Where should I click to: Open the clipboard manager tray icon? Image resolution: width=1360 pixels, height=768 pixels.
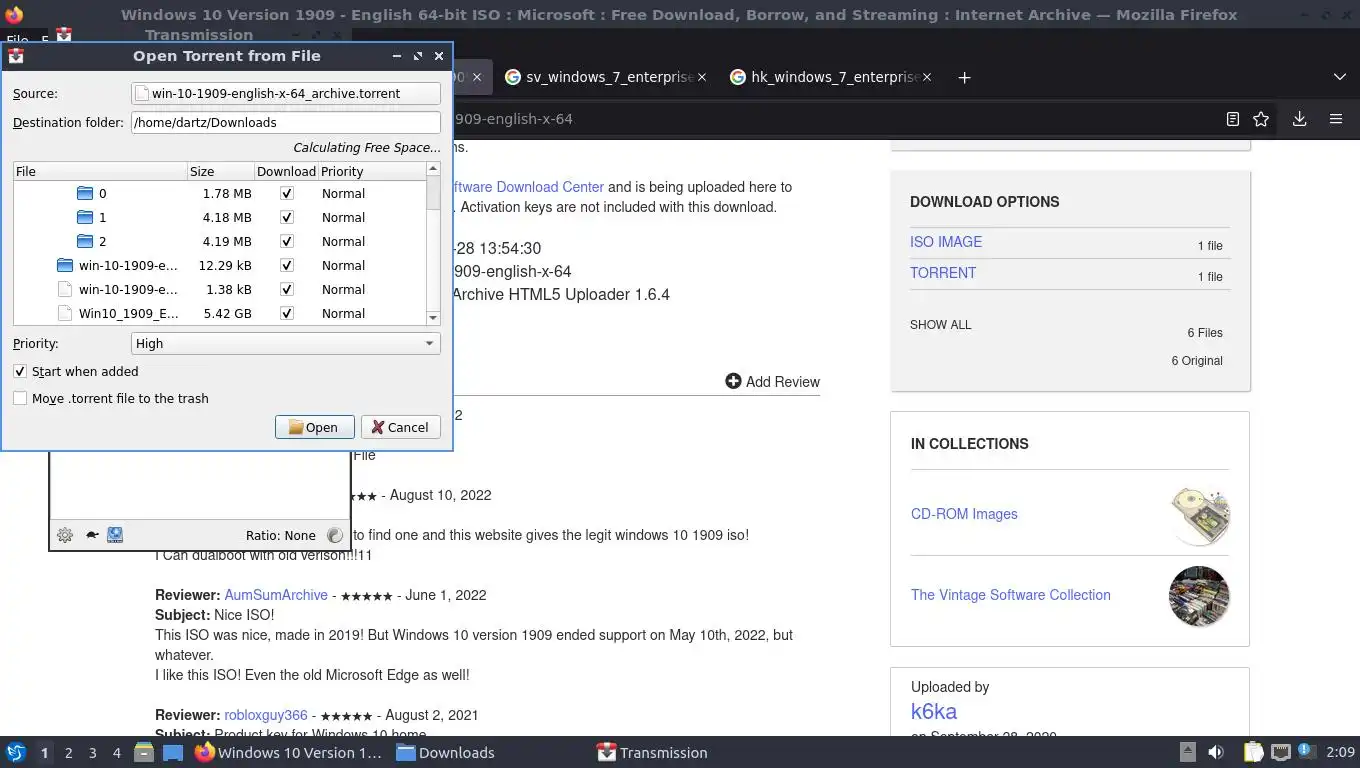(x=1254, y=752)
